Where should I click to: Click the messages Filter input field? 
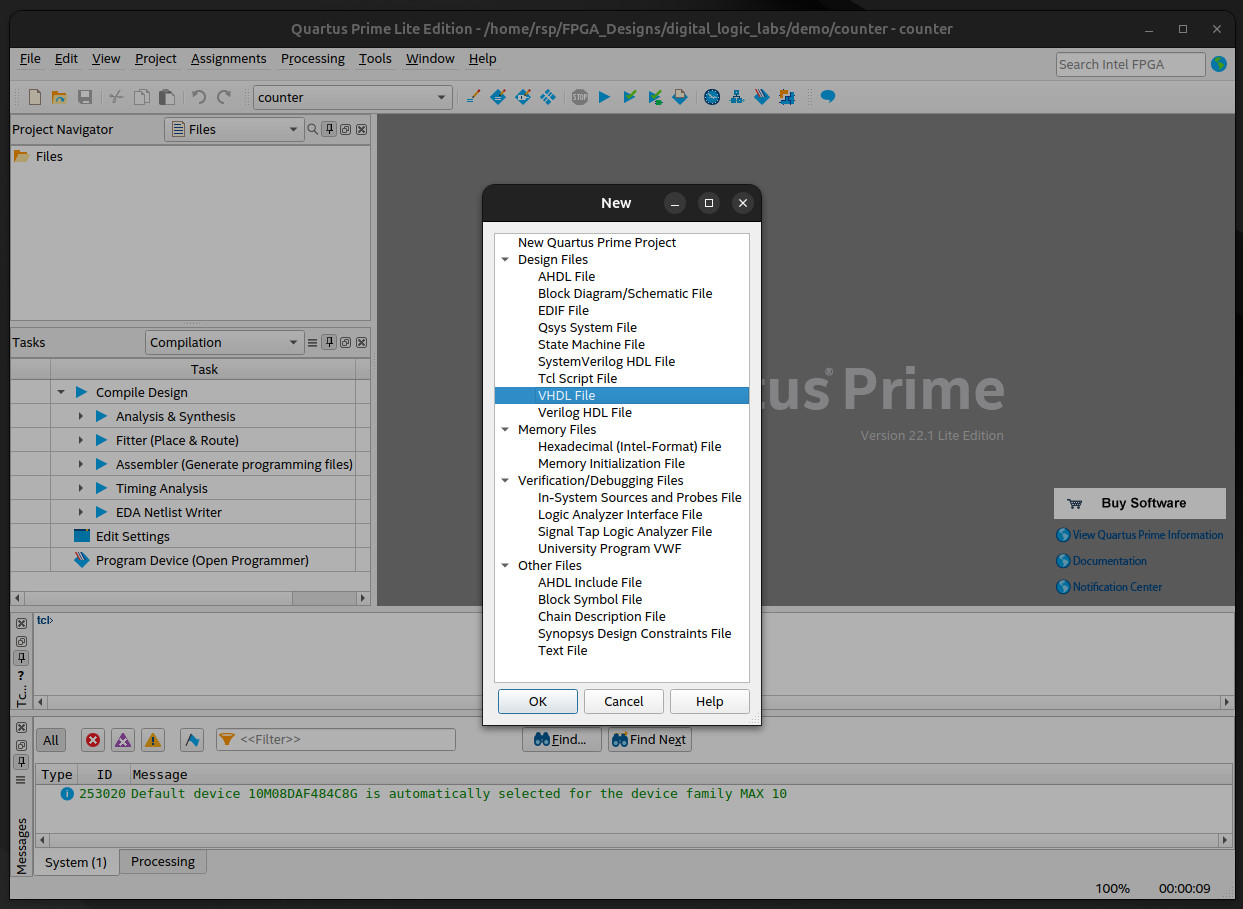(345, 740)
